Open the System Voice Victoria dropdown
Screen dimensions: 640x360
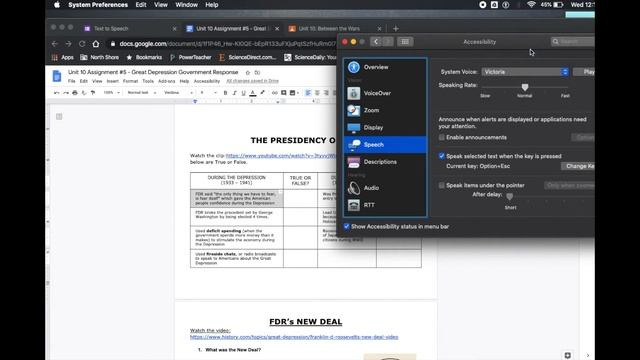click(x=525, y=72)
